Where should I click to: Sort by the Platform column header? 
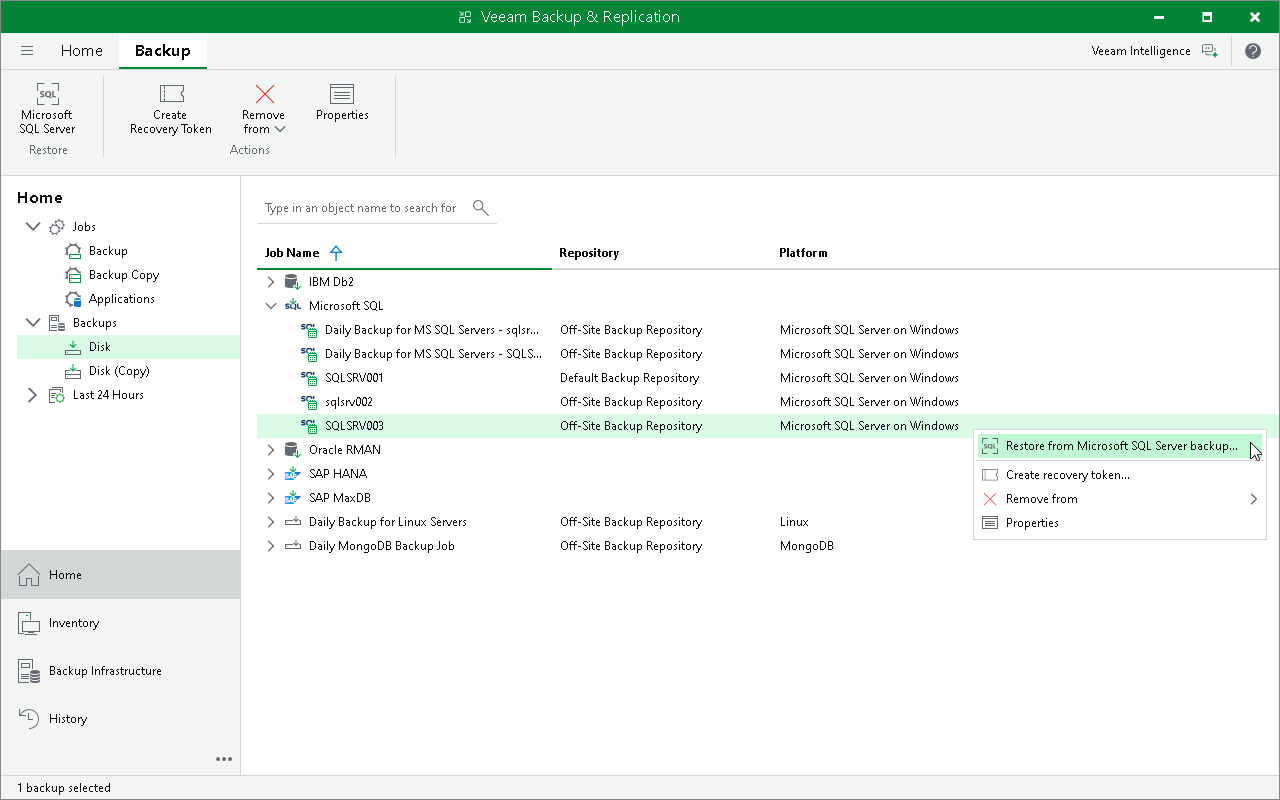pyautogui.click(x=803, y=253)
